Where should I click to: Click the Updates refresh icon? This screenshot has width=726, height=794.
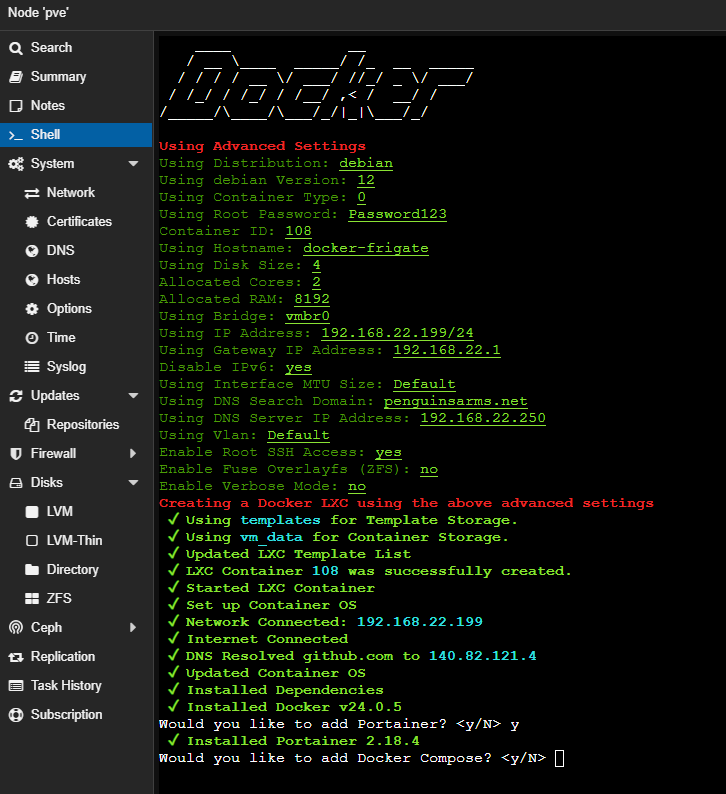[x=16, y=396]
